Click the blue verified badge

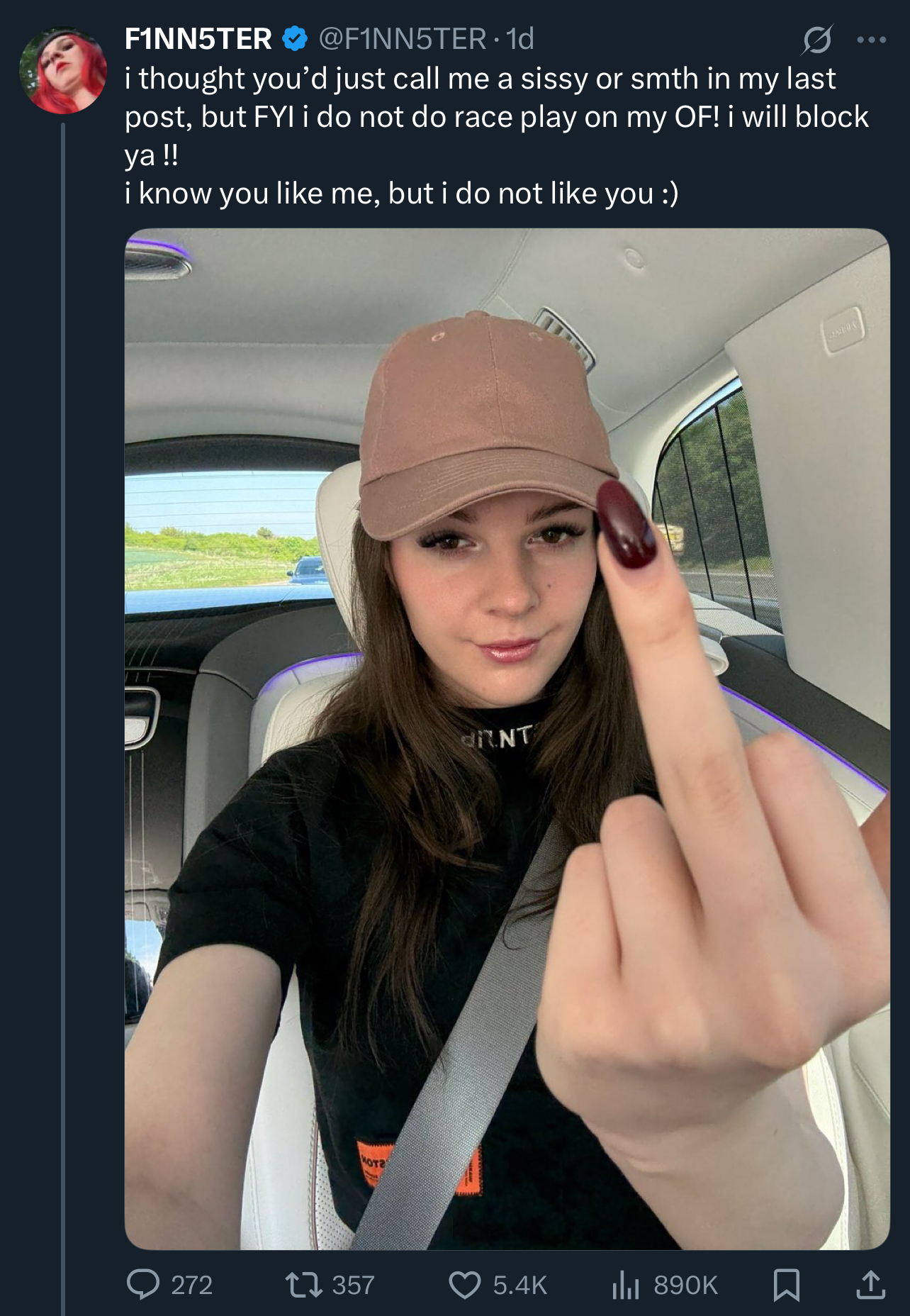295,39
